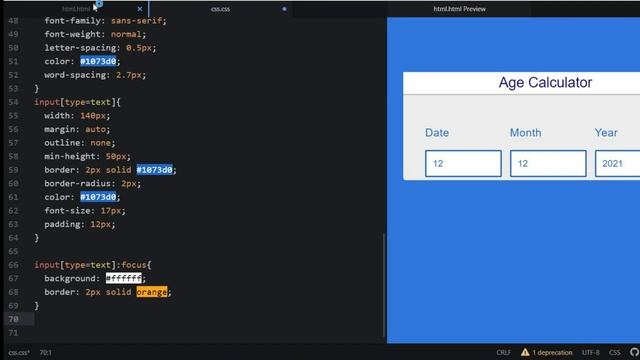Click the Month label in preview
The width and height of the screenshot is (640, 360).
(x=525, y=133)
